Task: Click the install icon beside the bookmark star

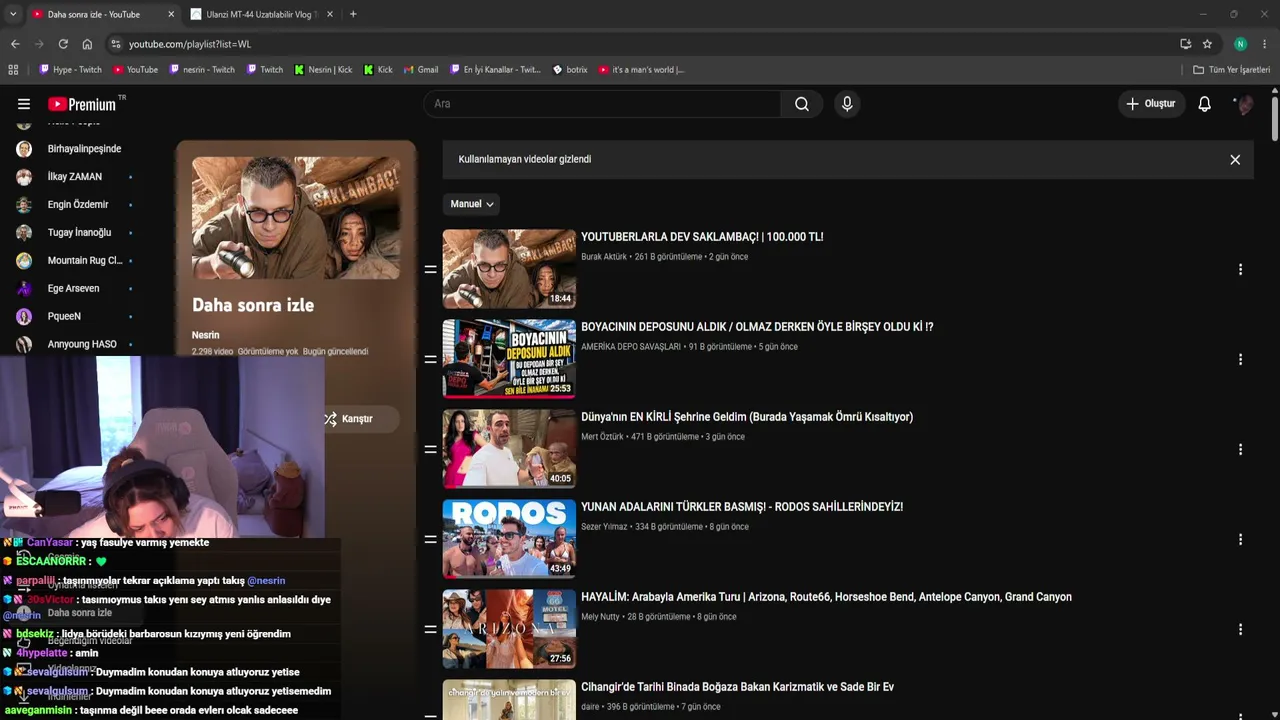Action: coord(1185,44)
